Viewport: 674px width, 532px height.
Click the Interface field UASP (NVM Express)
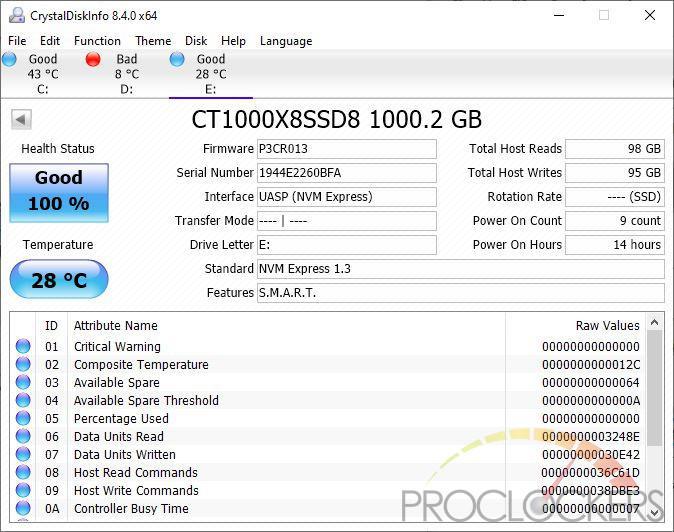(347, 197)
